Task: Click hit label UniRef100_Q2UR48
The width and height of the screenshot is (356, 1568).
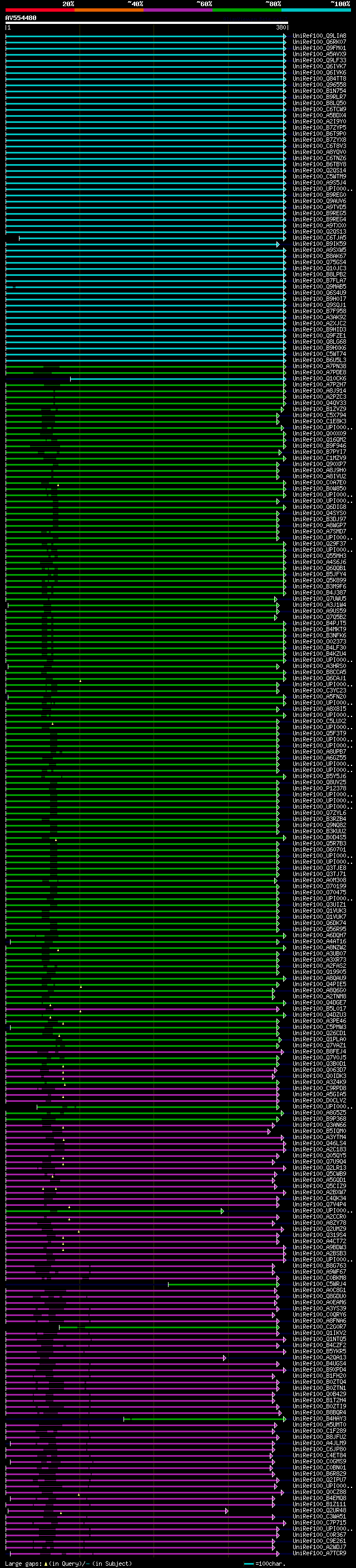Action: 319,1510
